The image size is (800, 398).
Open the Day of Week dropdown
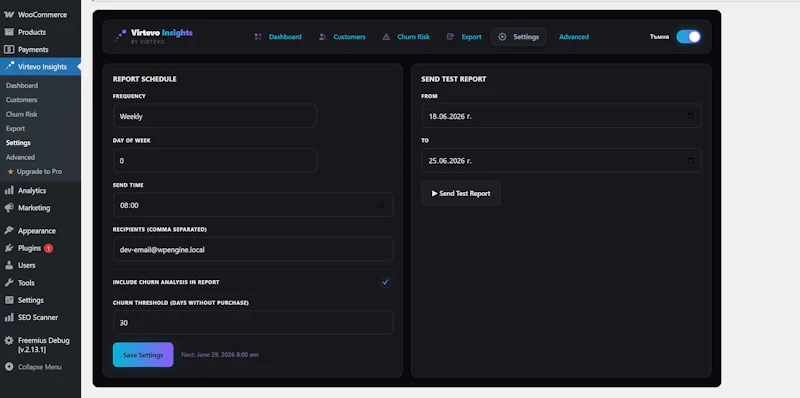click(215, 161)
